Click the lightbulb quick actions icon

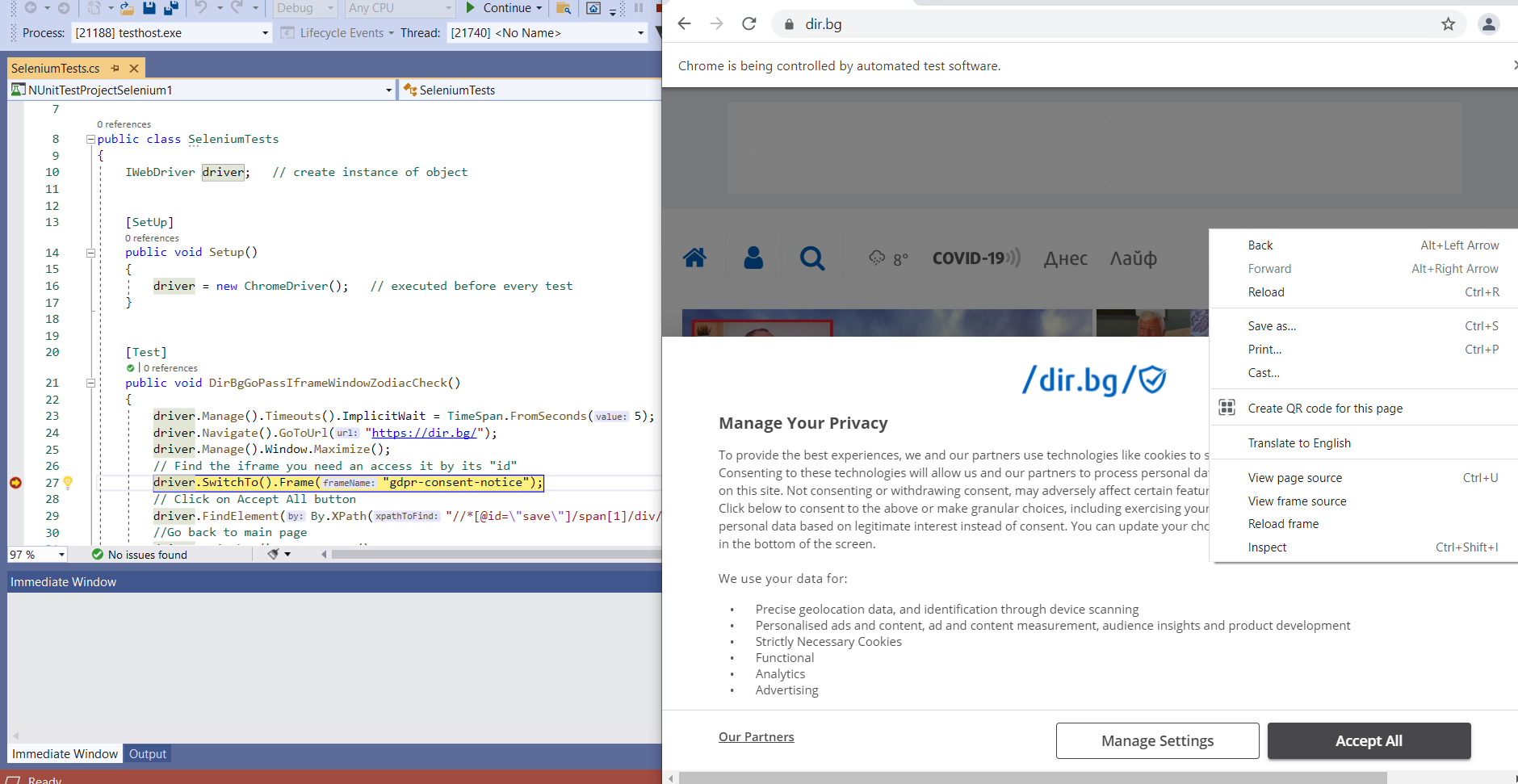(x=68, y=483)
